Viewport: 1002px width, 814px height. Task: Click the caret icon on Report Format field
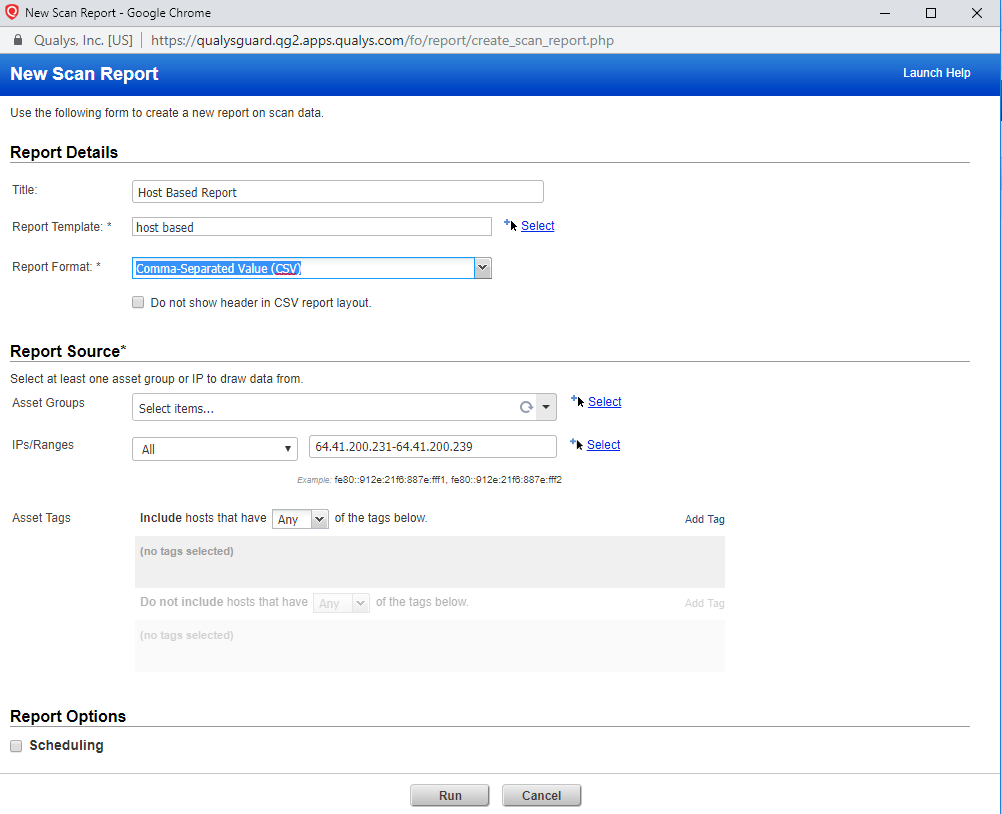[483, 267]
